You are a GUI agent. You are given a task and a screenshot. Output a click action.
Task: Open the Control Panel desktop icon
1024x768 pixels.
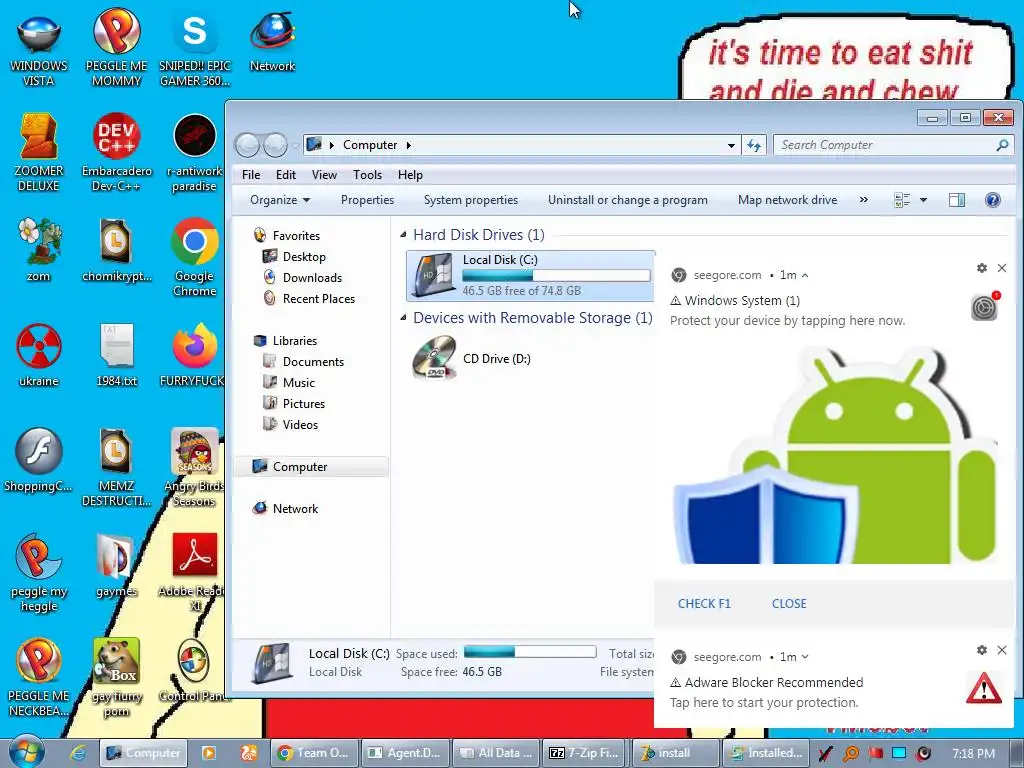[194, 671]
